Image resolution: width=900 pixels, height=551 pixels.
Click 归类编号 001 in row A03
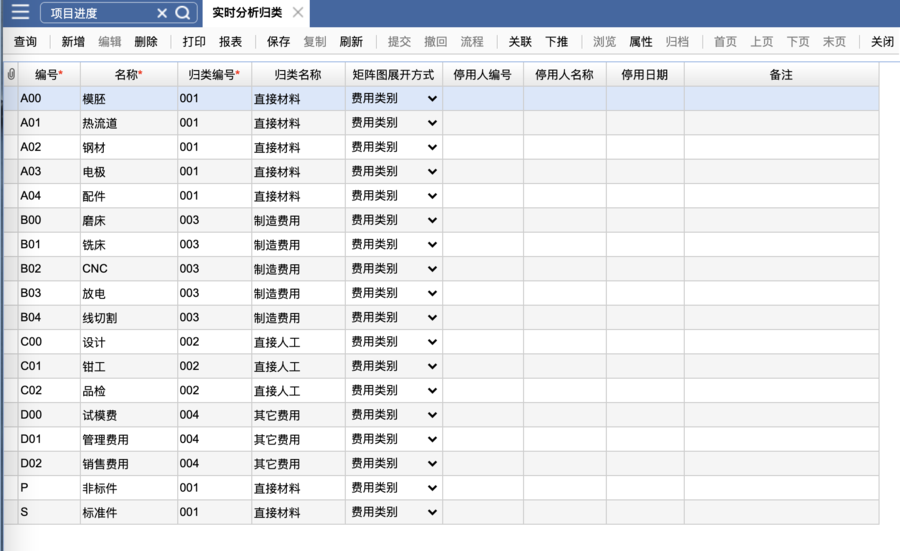point(214,172)
